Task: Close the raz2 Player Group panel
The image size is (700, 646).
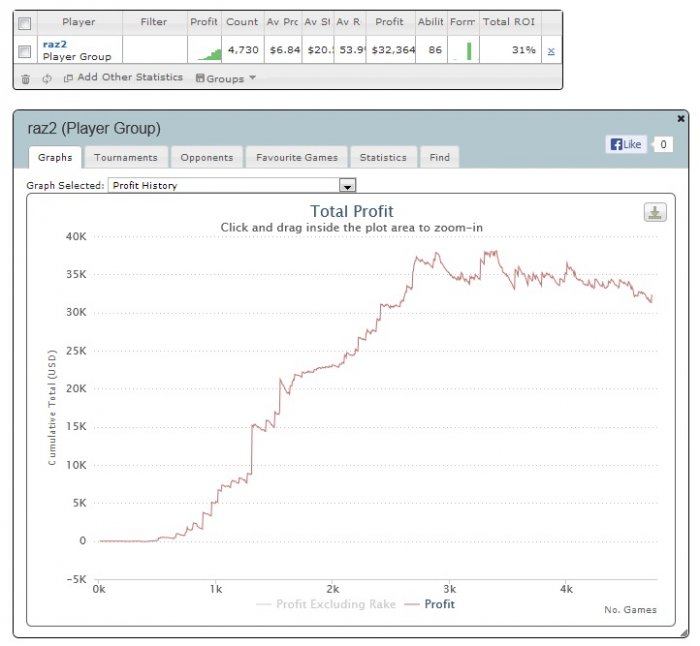Action: point(681,118)
